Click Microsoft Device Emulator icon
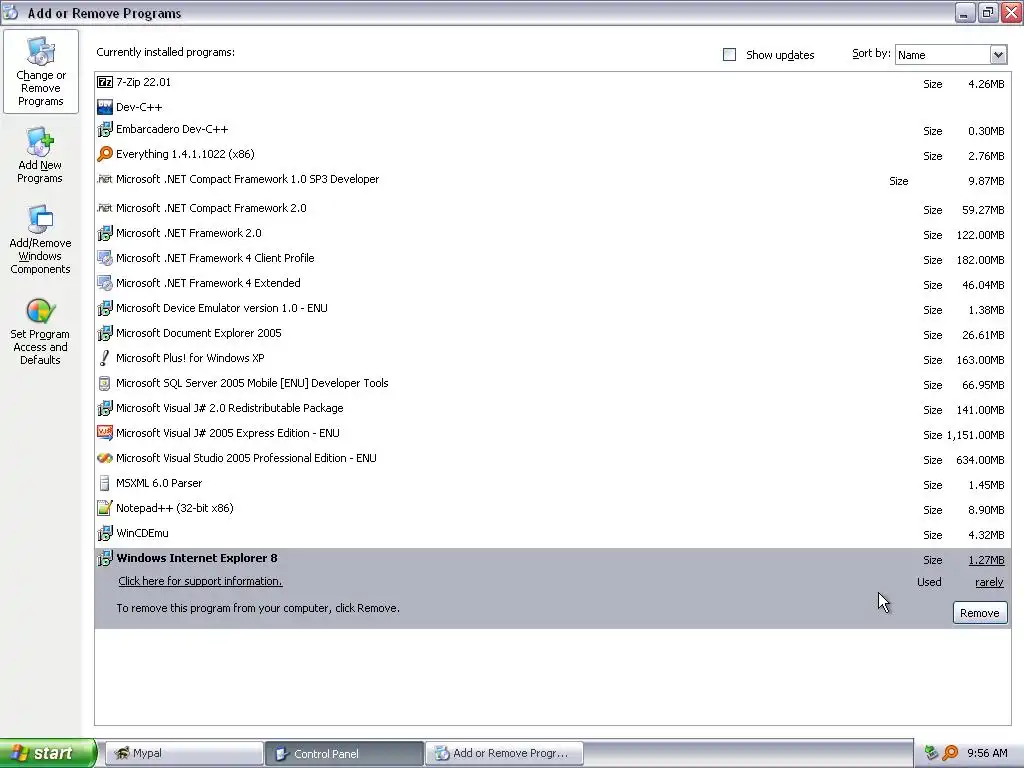This screenshot has width=1024, height=768. pyautogui.click(x=104, y=308)
